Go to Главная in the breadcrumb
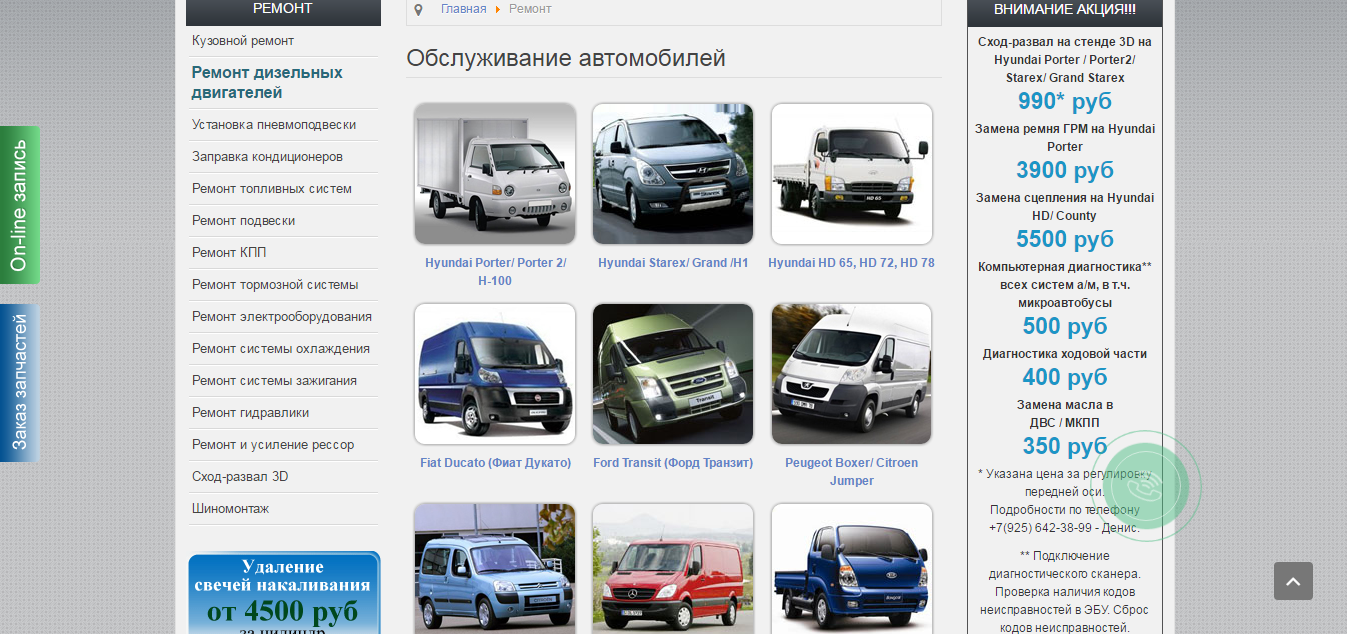 (x=464, y=9)
